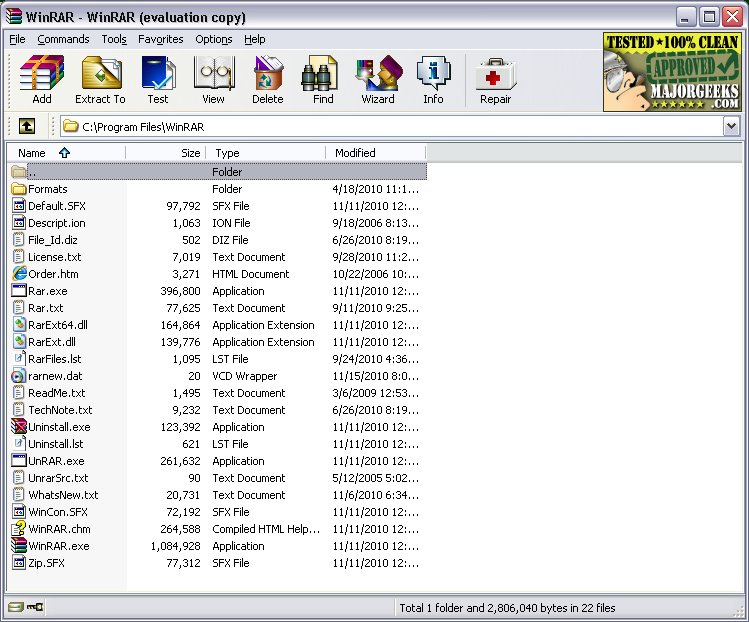749x622 pixels.
Task: Select the Formats folder
Action: pyautogui.click(x=47, y=189)
